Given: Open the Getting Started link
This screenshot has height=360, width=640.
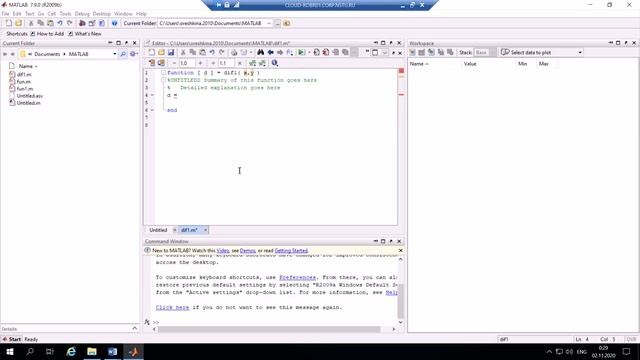Looking at the screenshot, I should pyautogui.click(x=291, y=251).
